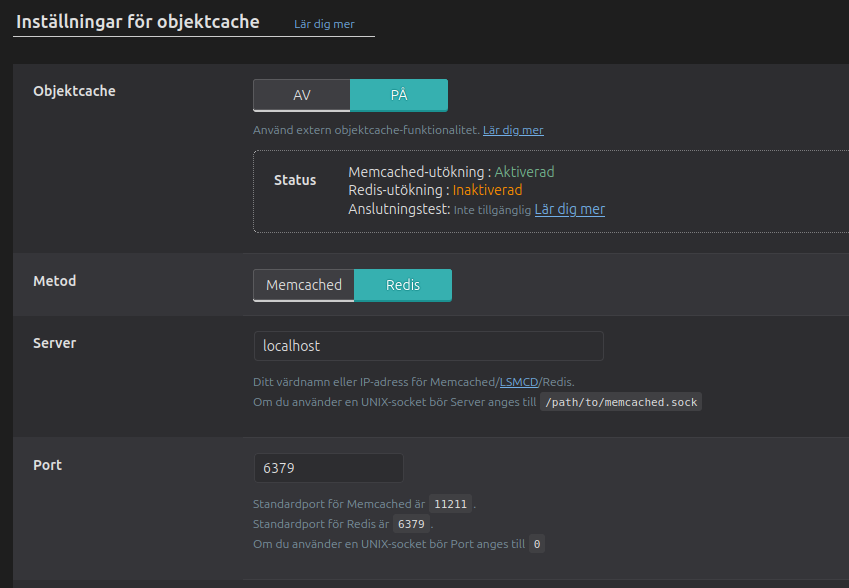The image size is (849, 588).
Task: Click the UNIX-socket port value 0
Action: click(537, 544)
